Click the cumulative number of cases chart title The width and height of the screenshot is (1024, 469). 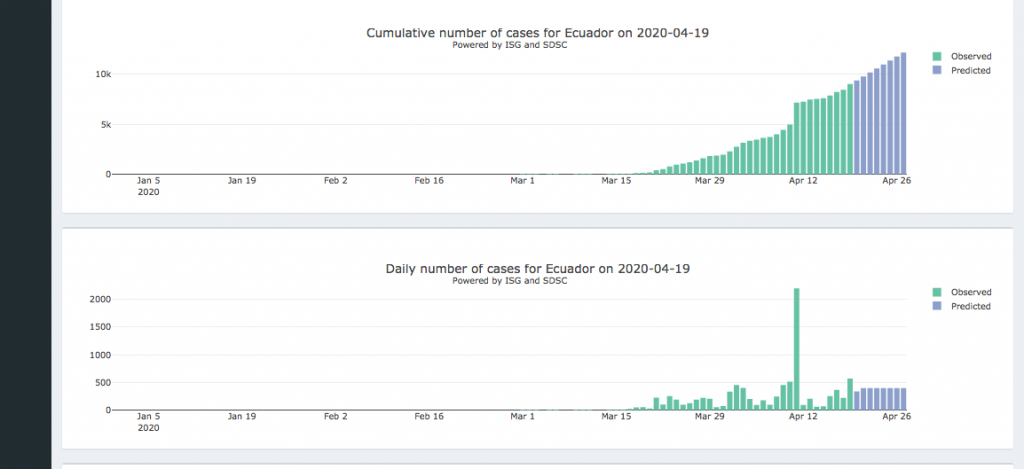pyautogui.click(x=538, y=33)
